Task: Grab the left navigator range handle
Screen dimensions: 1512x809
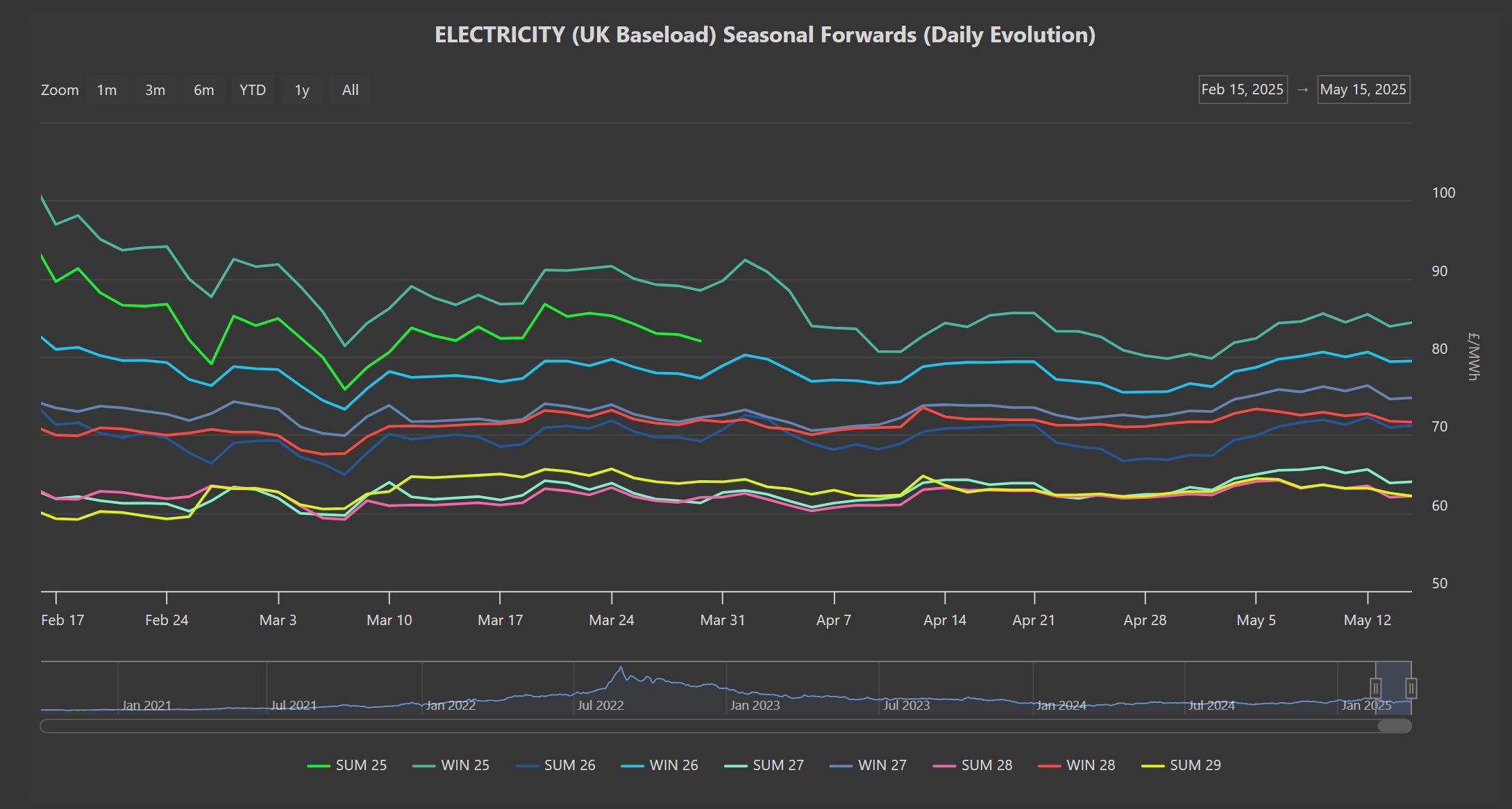Action: tap(1375, 688)
